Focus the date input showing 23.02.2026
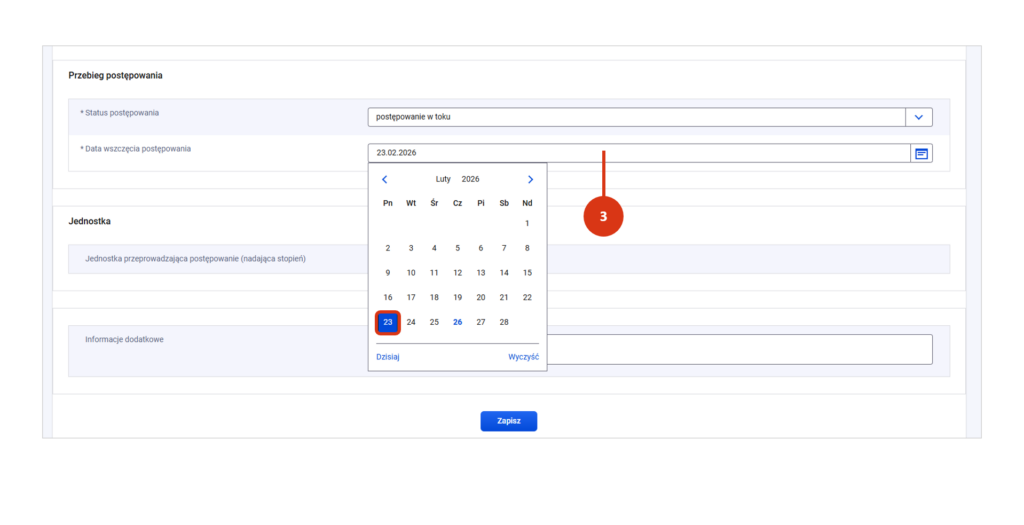This screenshot has height=525, width=1024. [x=638, y=153]
